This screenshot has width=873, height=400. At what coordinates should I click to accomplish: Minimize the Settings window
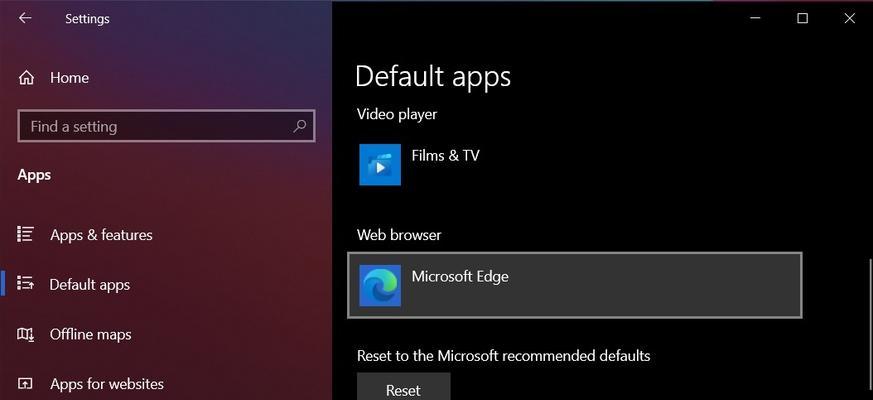coord(755,18)
